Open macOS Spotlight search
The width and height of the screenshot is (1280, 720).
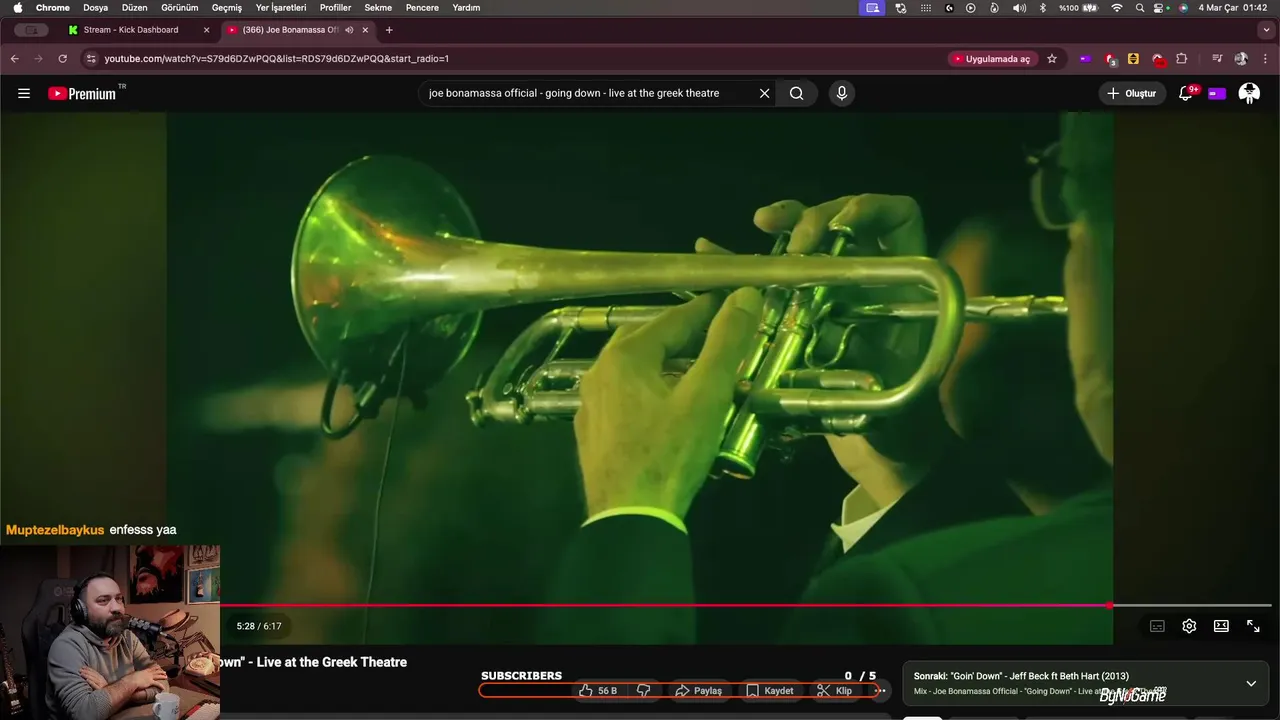(x=1139, y=7)
